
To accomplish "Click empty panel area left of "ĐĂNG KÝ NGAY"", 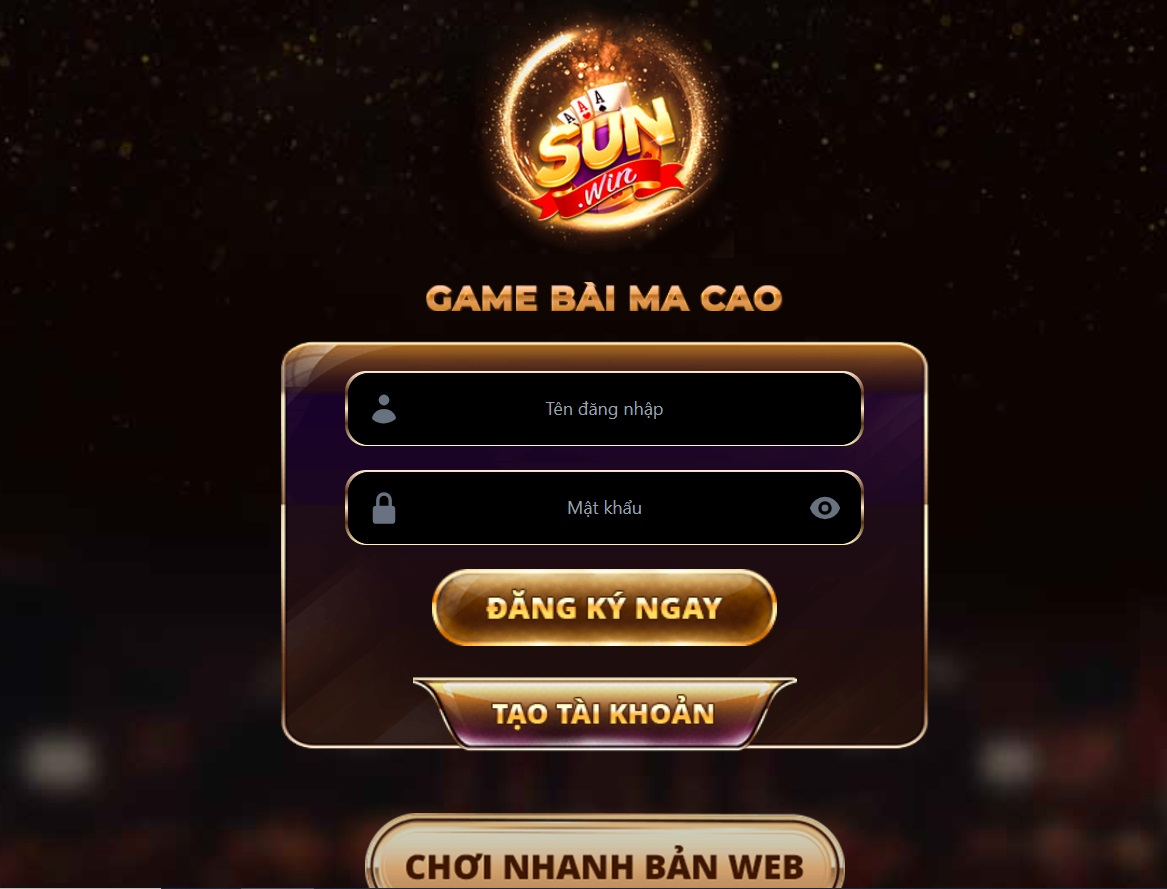I will click(357, 608).
